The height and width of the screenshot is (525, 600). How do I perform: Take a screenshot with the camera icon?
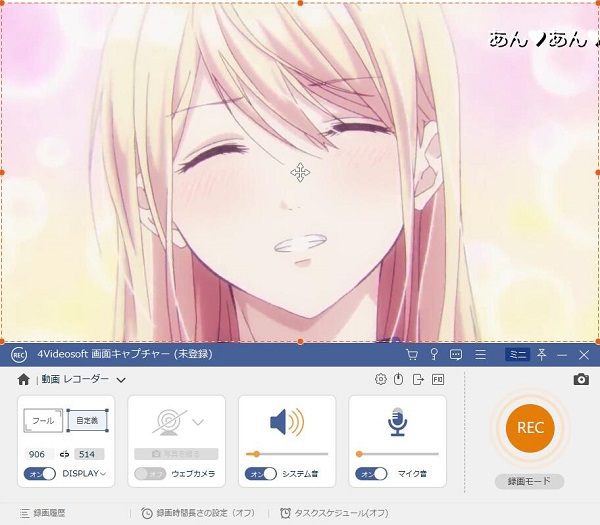click(x=581, y=379)
